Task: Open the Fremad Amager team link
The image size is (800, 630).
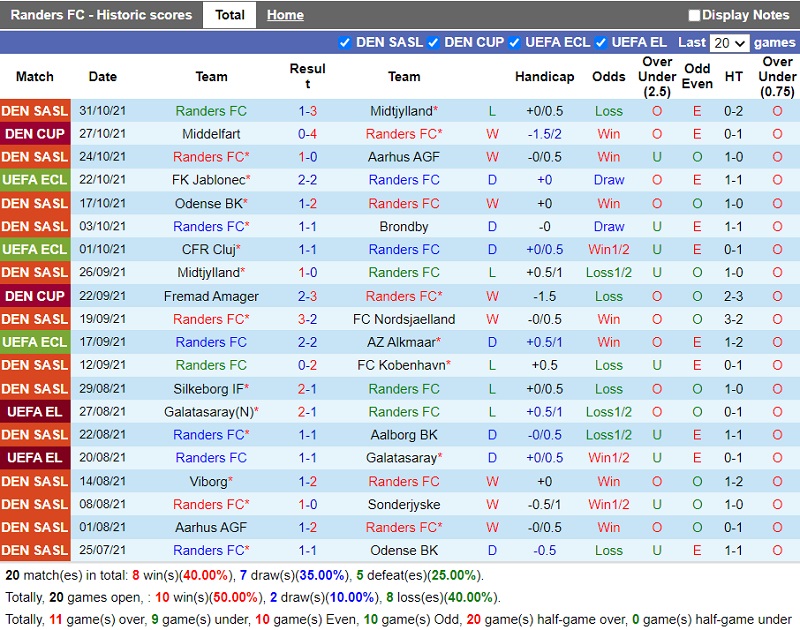Action: point(211,296)
